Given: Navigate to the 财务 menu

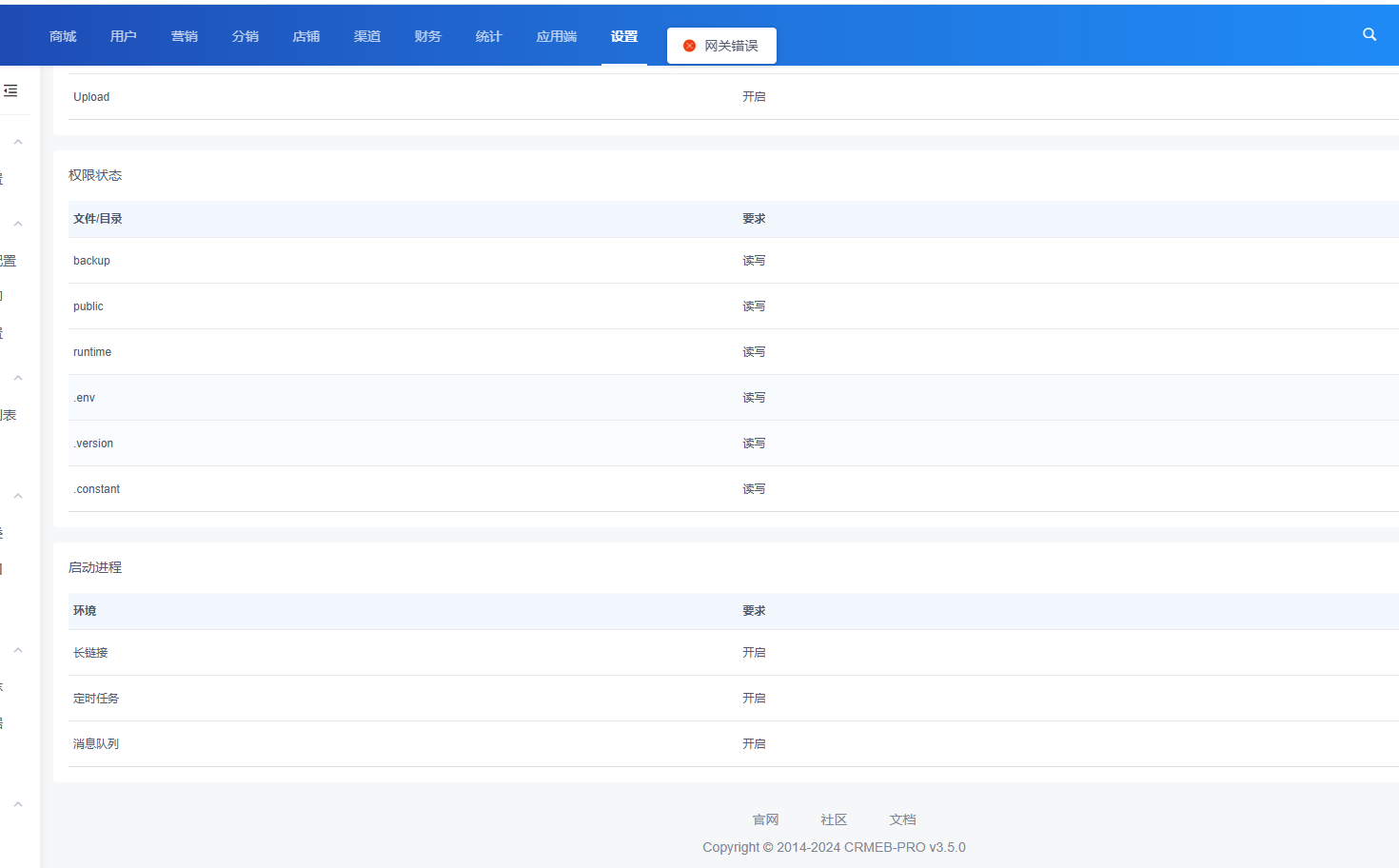Looking at the screenshot, I should point(428,36).
